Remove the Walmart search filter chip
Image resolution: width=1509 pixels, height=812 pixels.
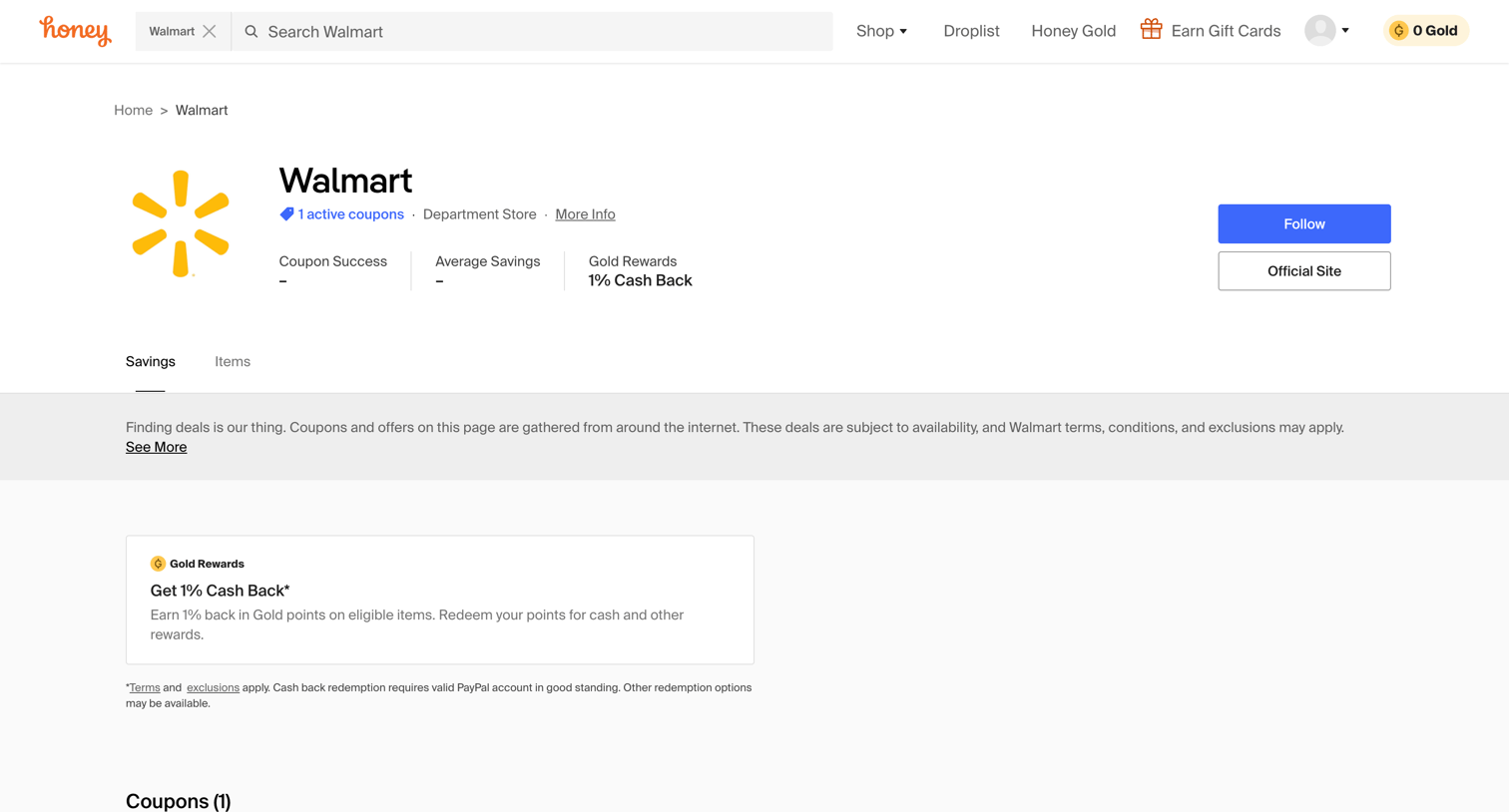coord(210,31)
